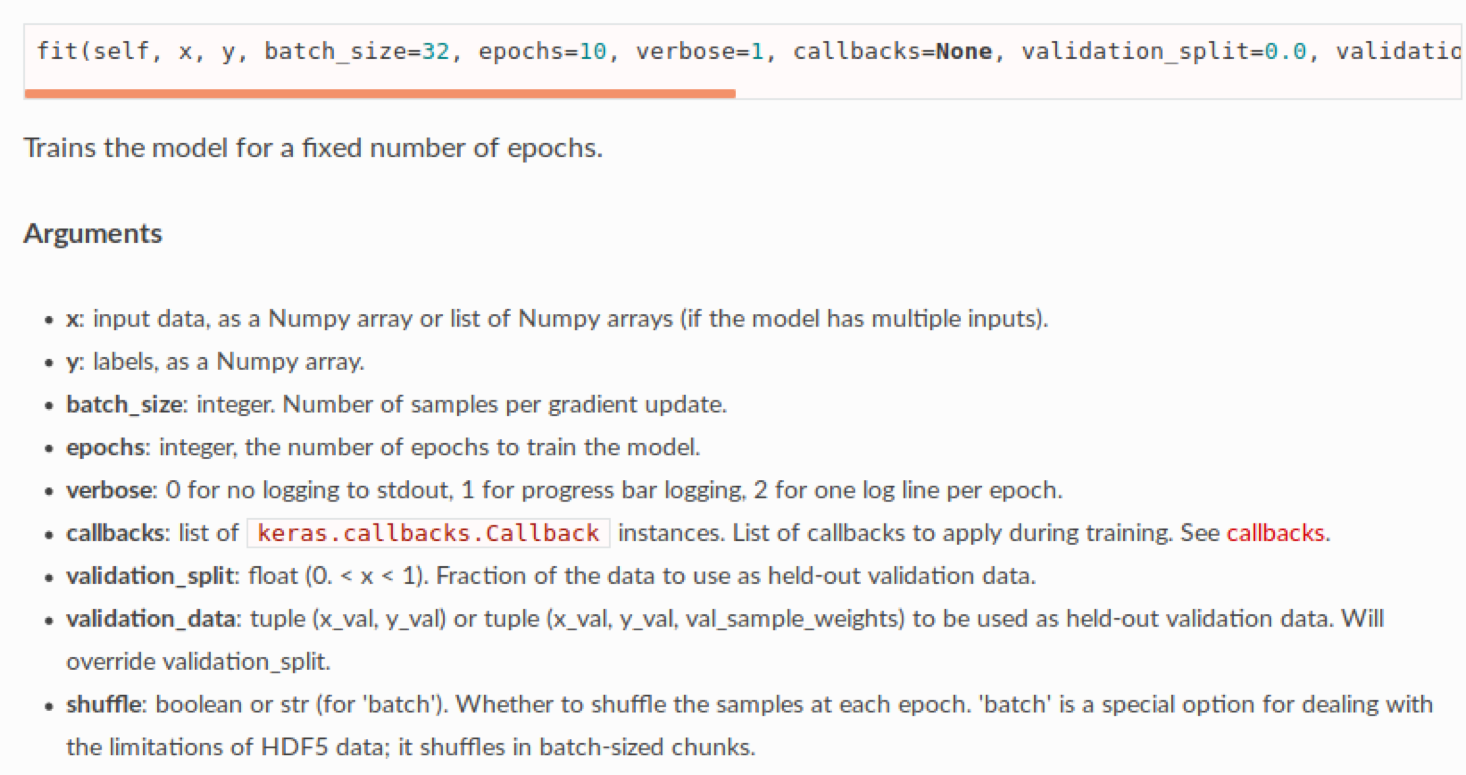Click verbose=1 in the code signature
Image resolution: width=1466 pixels, height=775 pixels.
pyautogui.click(x=700, y=51)
